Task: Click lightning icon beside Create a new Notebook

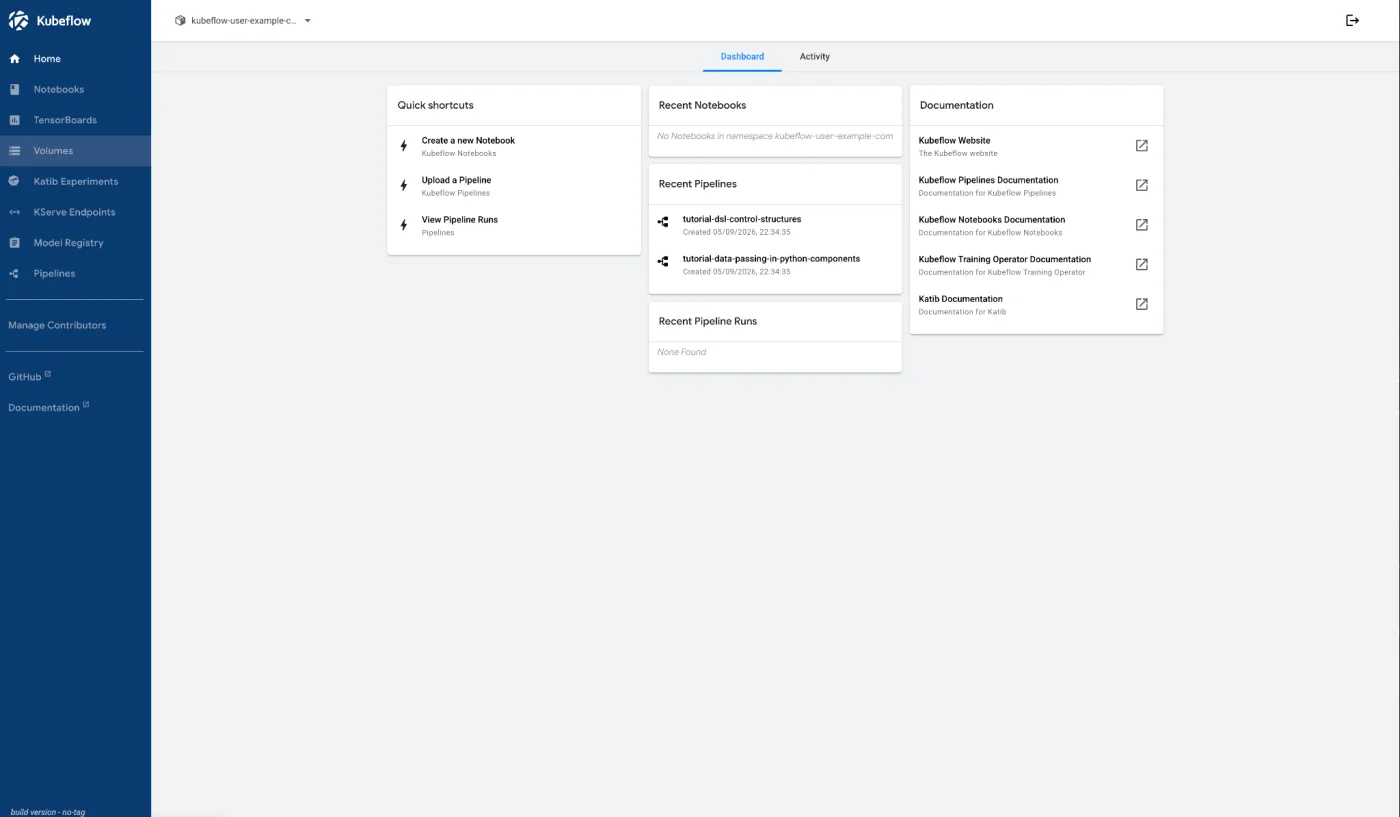Action: click(x=404, y=146)
